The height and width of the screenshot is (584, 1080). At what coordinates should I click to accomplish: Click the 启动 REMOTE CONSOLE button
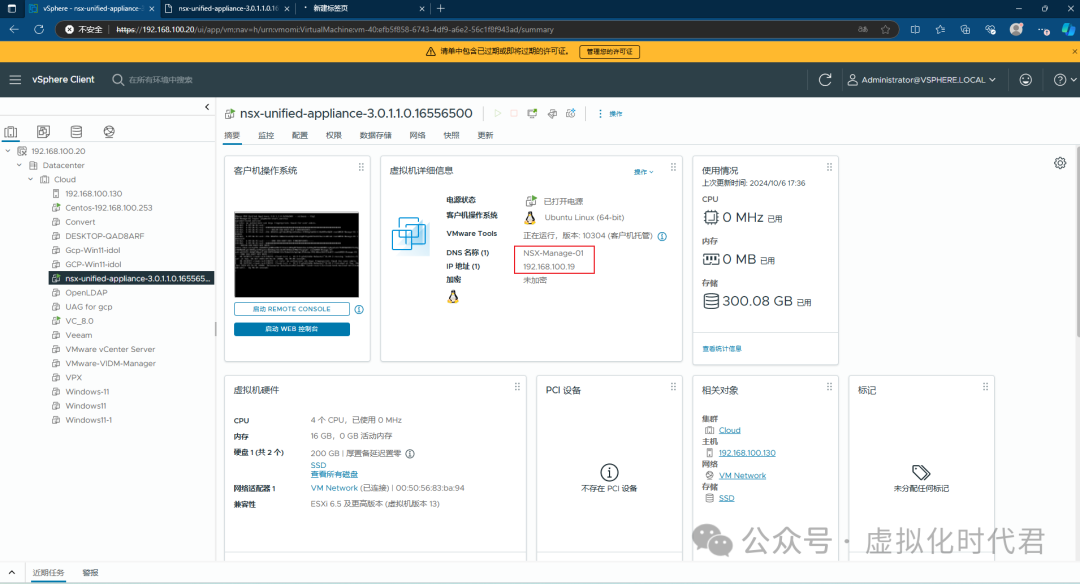291,309
